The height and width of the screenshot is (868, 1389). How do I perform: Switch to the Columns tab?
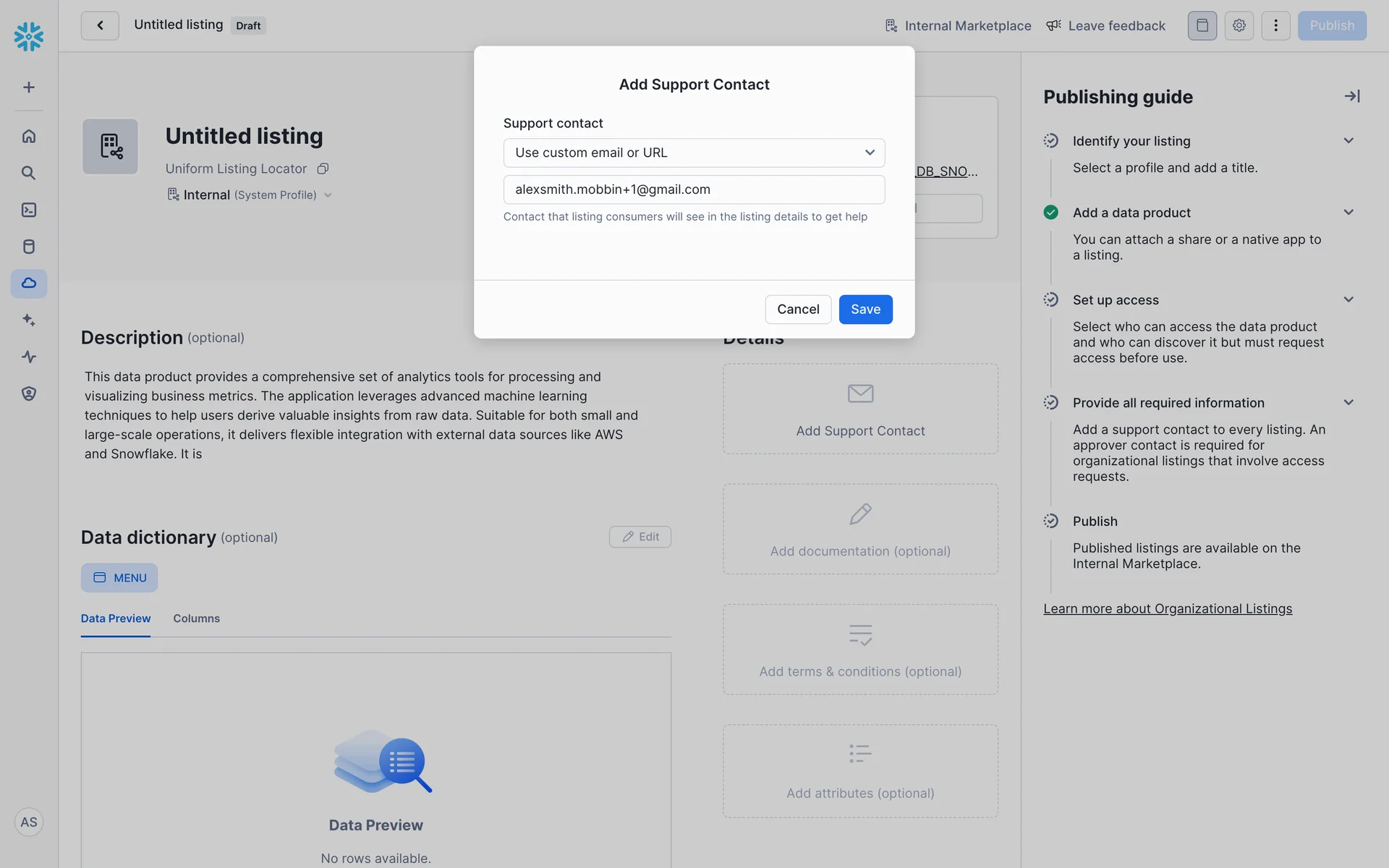(196, 618)
